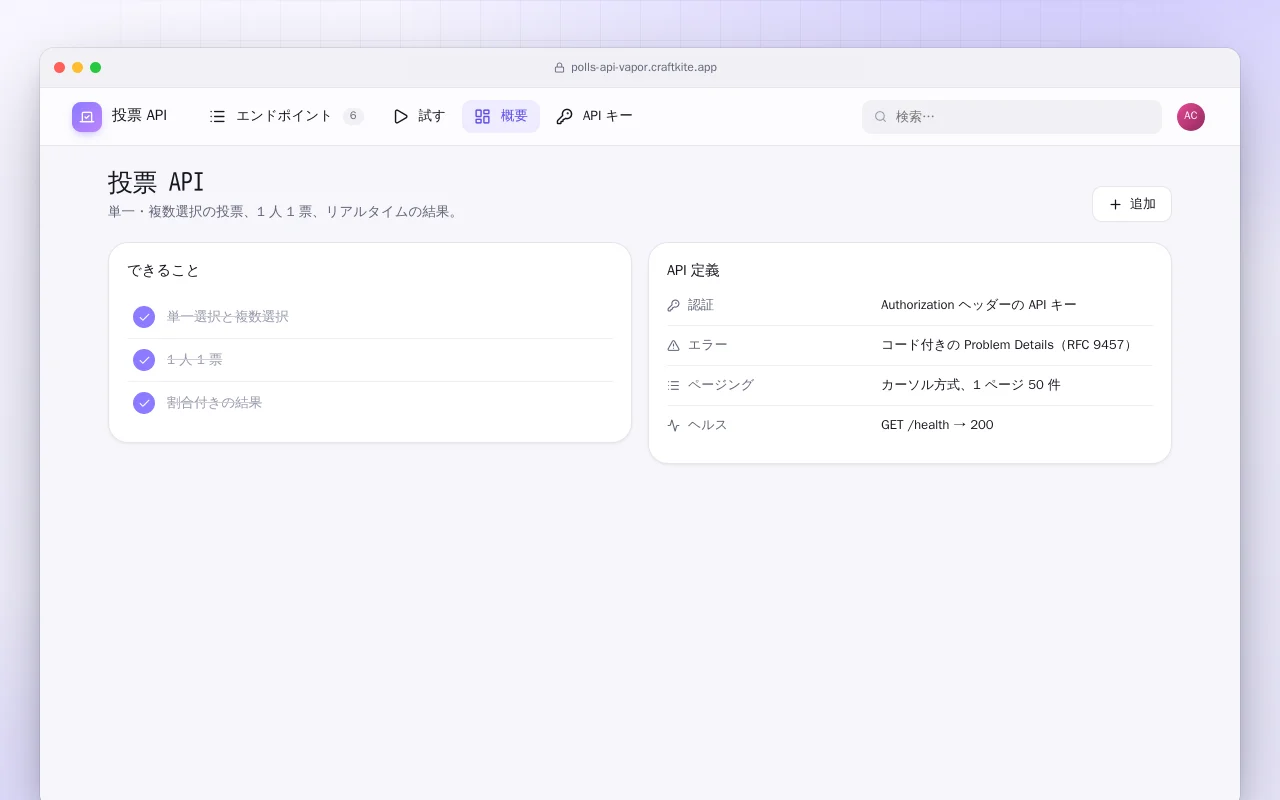Click the できること card title

tap(164, 271)
